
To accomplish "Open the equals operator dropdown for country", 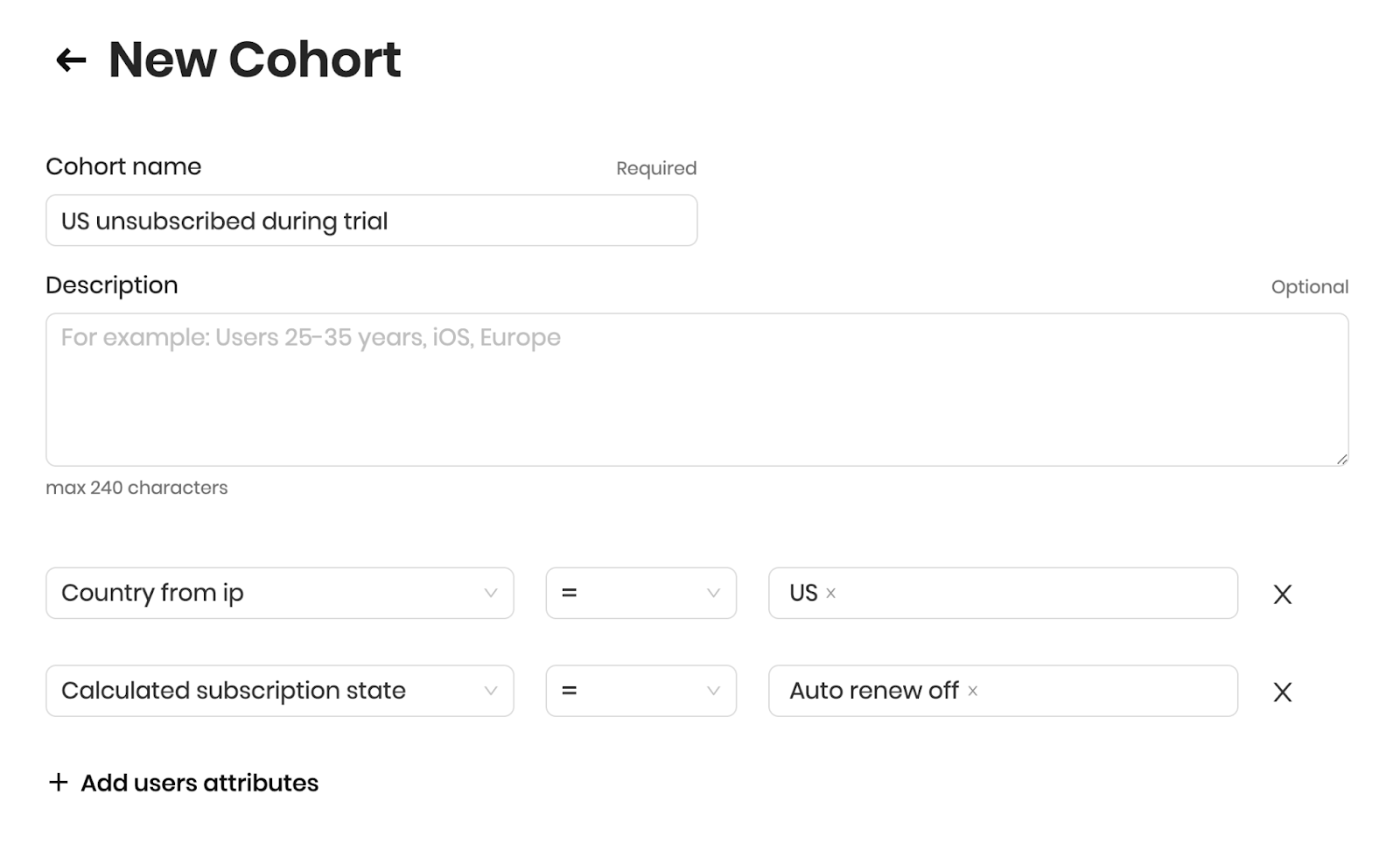I will (640, 594).
